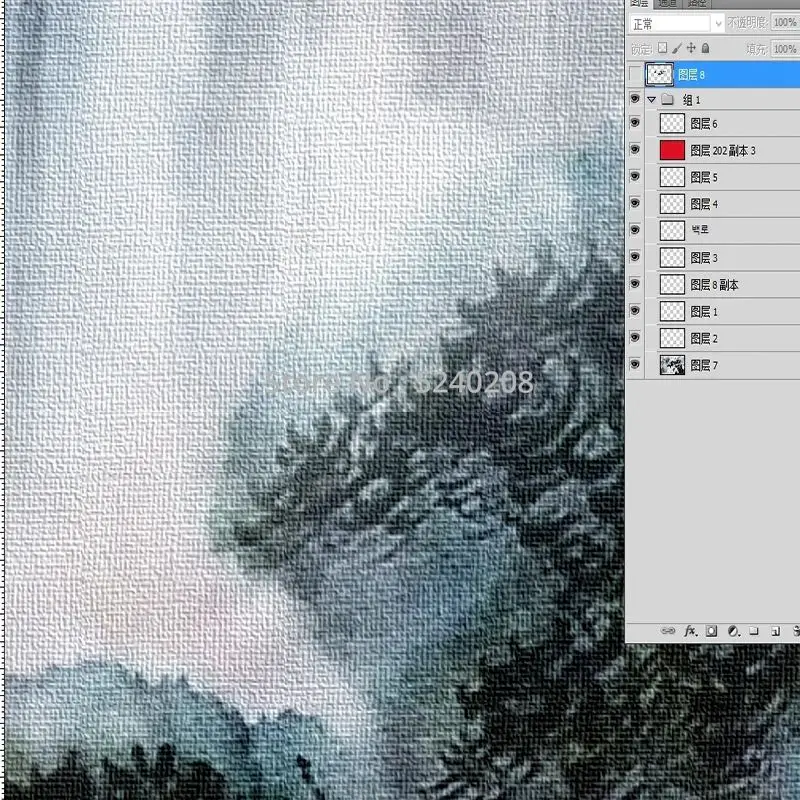The width and height of the screenshot is (800, 800).
Task: Create new fill or adjustment layer
Action: [733, 631]
